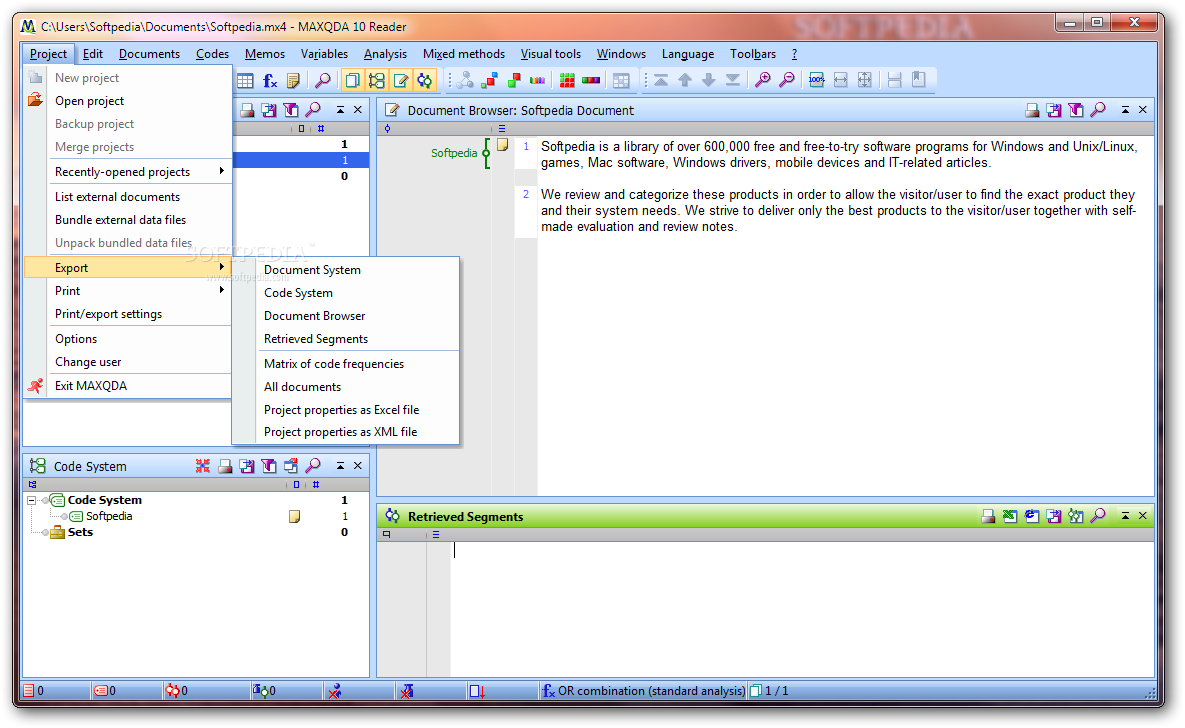Click the yellow memo note beside Softpedia code

click(x=295, y=516)
